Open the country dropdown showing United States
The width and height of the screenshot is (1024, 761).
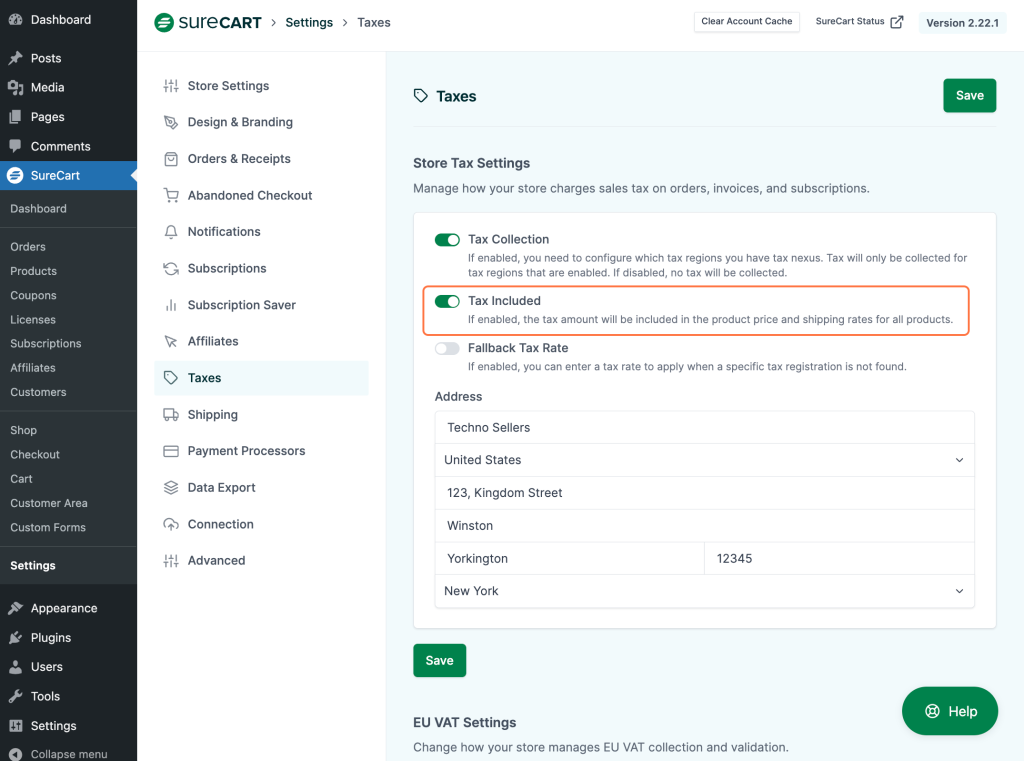point(703,460)
